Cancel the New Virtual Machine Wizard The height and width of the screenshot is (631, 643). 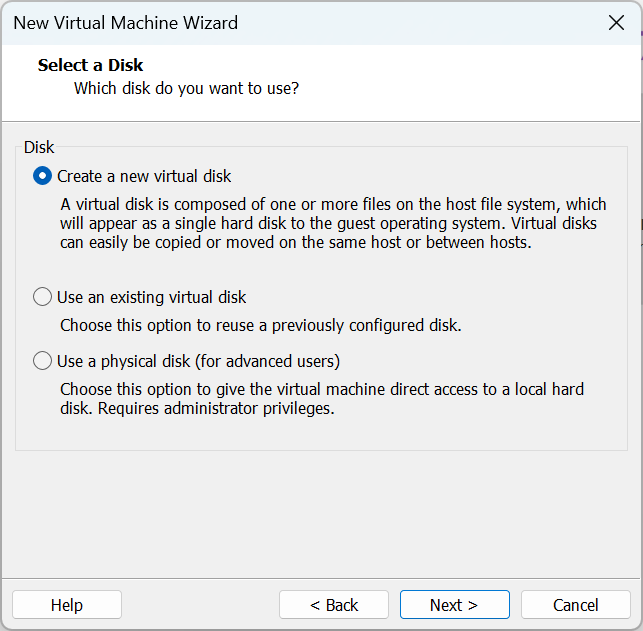[x=575, y=605]
